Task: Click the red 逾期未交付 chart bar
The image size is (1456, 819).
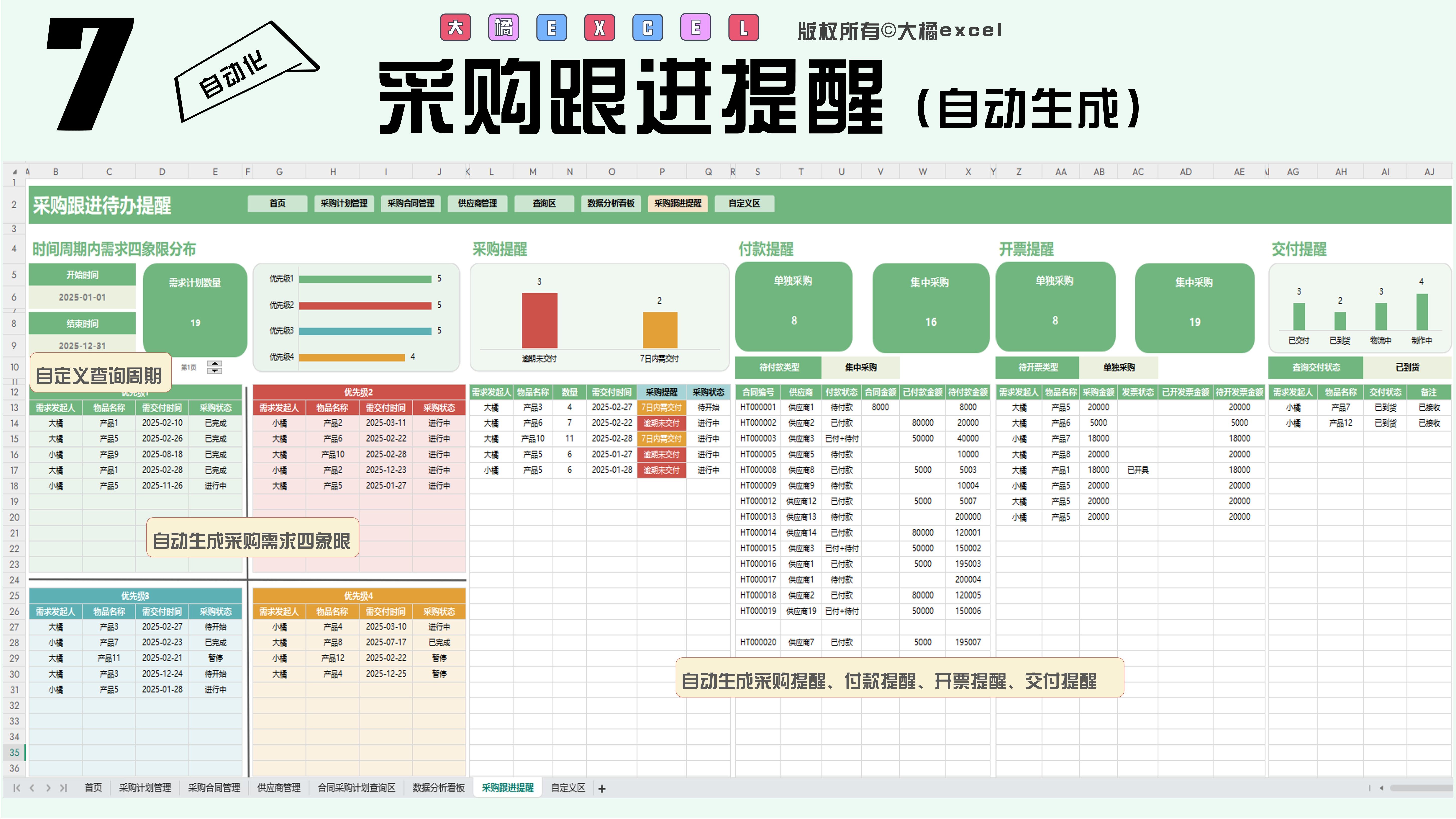Action: (539, 321)
